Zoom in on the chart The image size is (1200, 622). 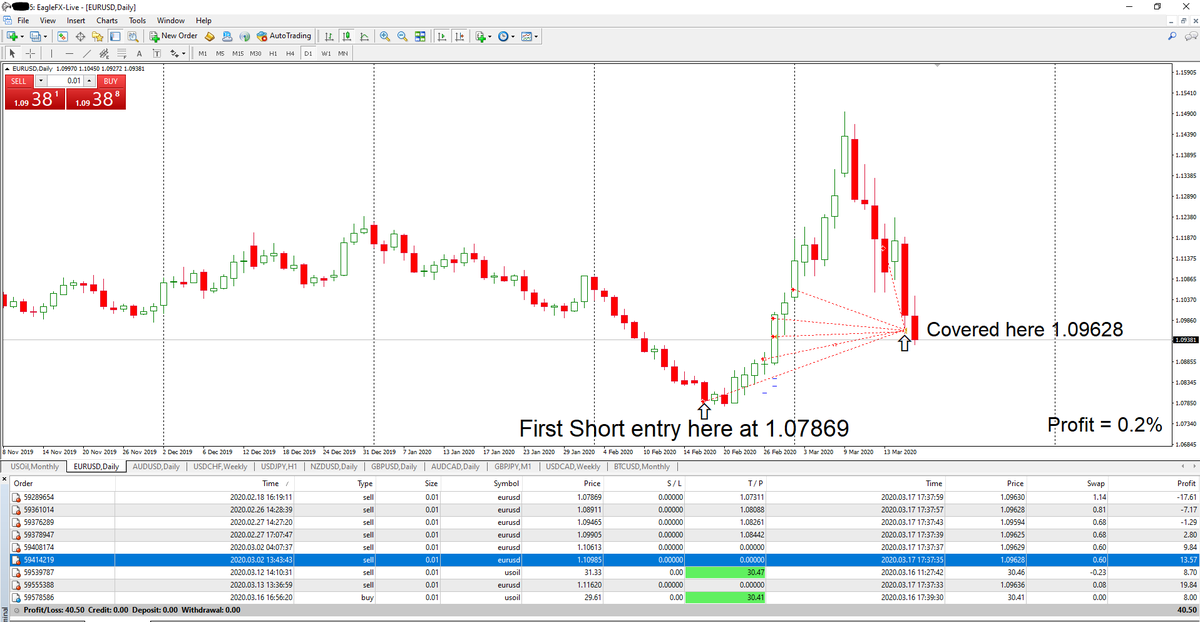[x=385, y=36]
